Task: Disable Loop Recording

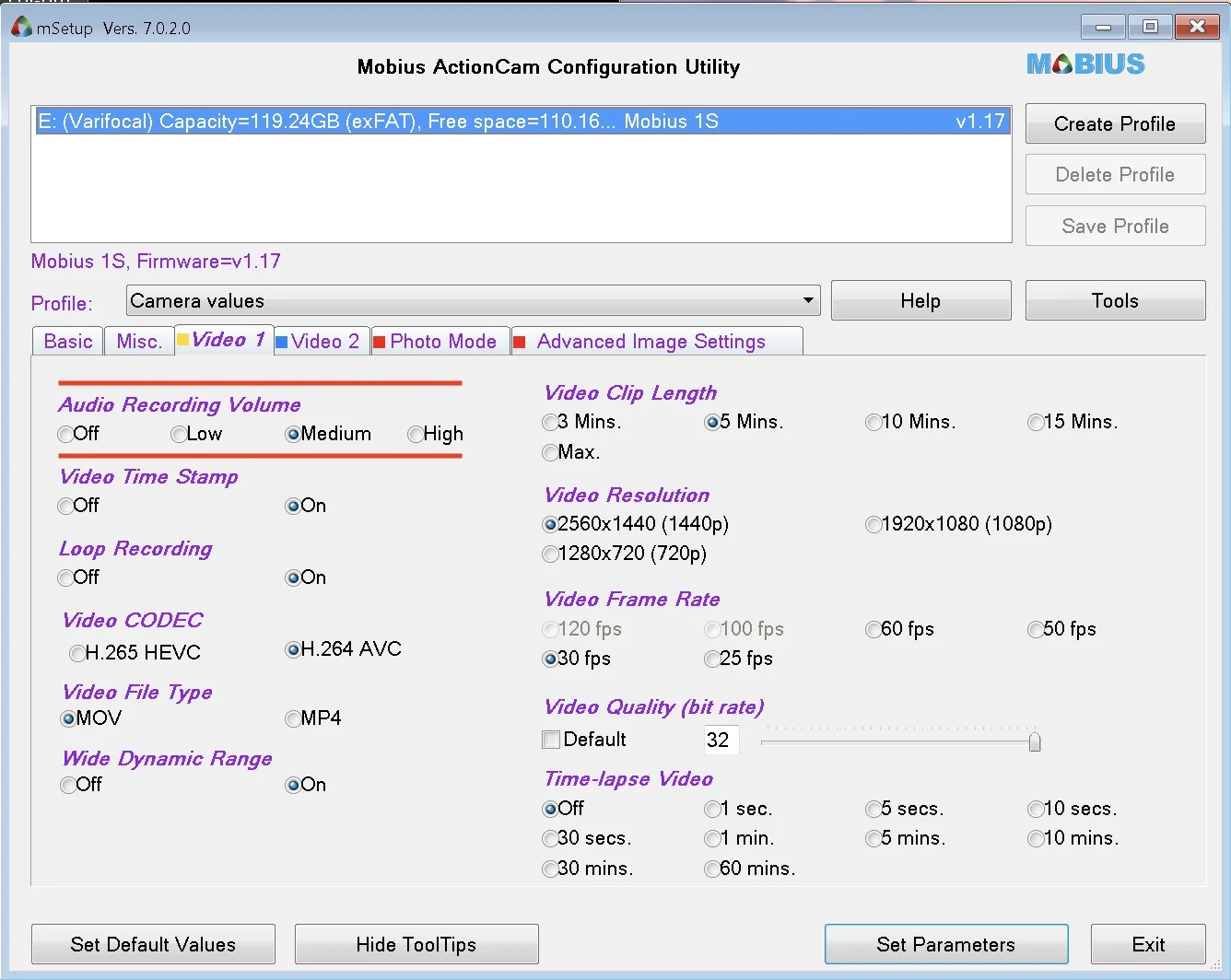Action: 65,577
